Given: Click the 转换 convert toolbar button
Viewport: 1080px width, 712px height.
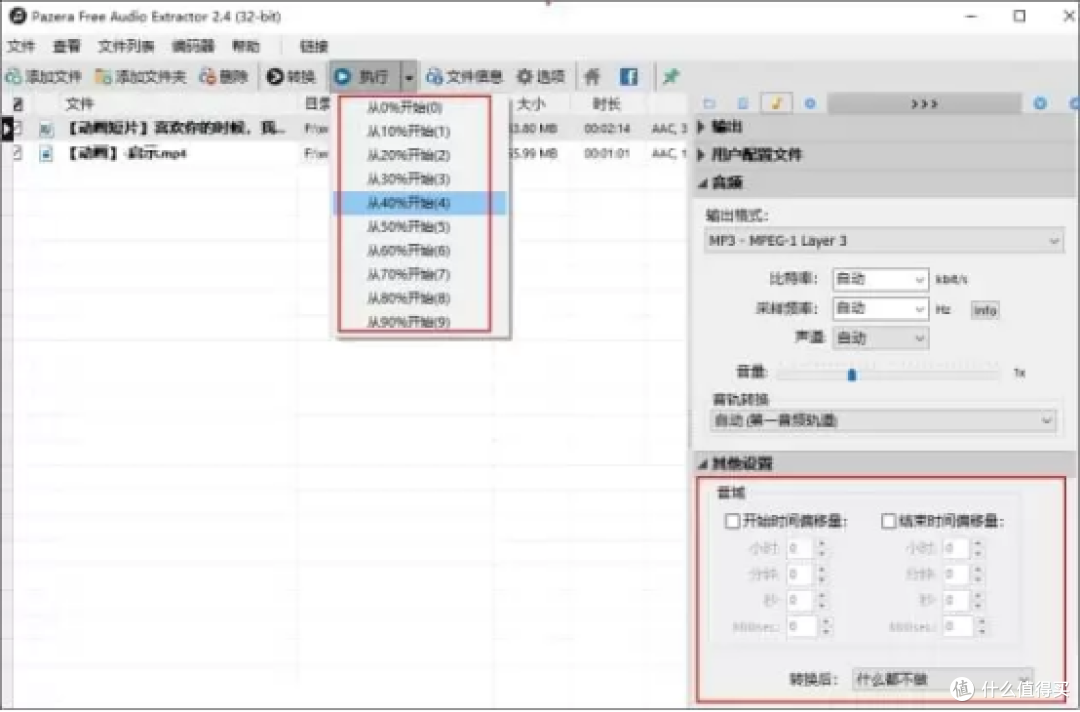Looking at the screenshot, I should [x=291, y=76].
